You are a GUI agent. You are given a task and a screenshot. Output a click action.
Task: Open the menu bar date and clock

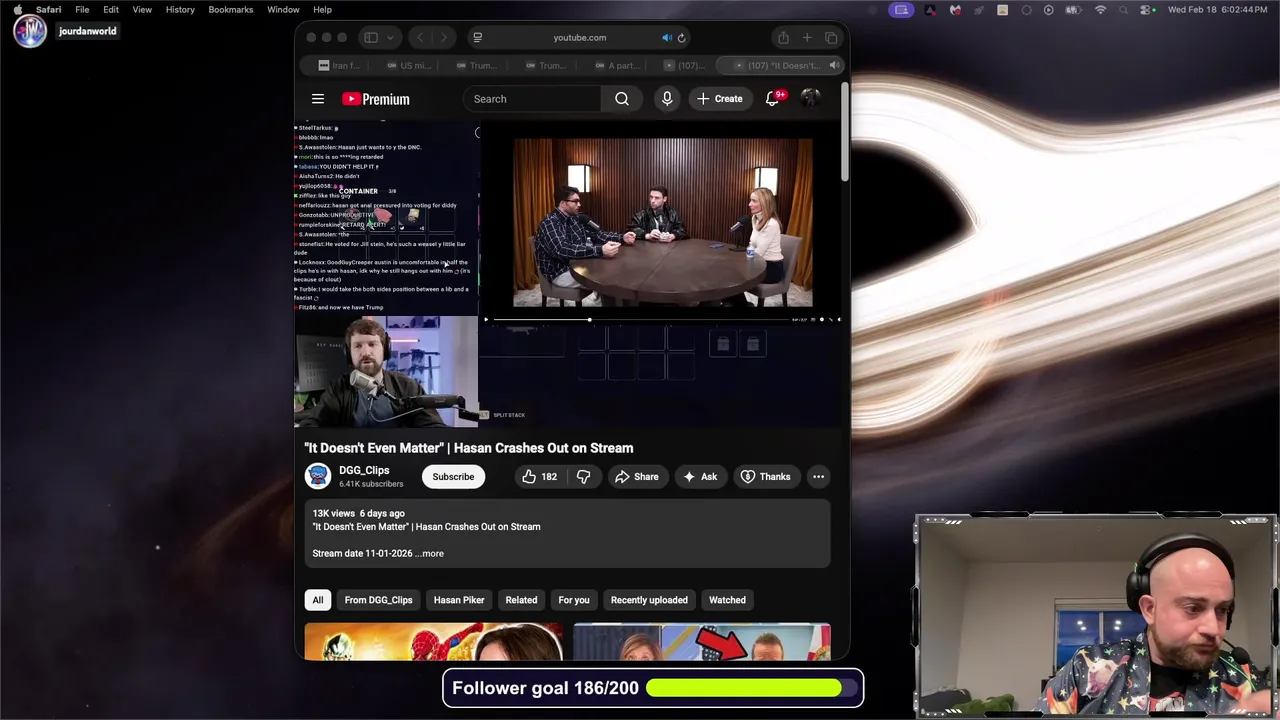[x=1216, y=10]
